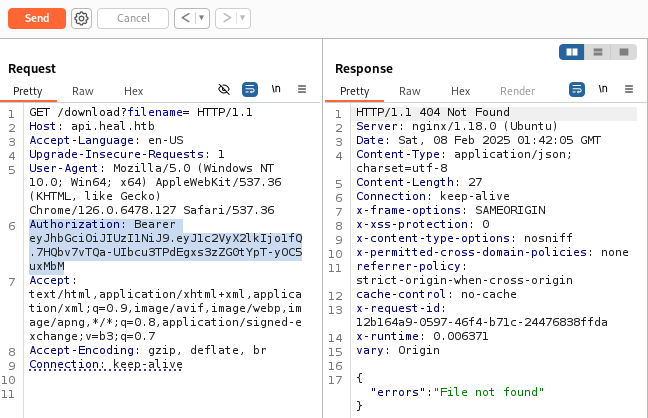Select top-bottom stacked layout icon
Screen dimensions: 648x418
pyautogui.click(x=598, y=51)
